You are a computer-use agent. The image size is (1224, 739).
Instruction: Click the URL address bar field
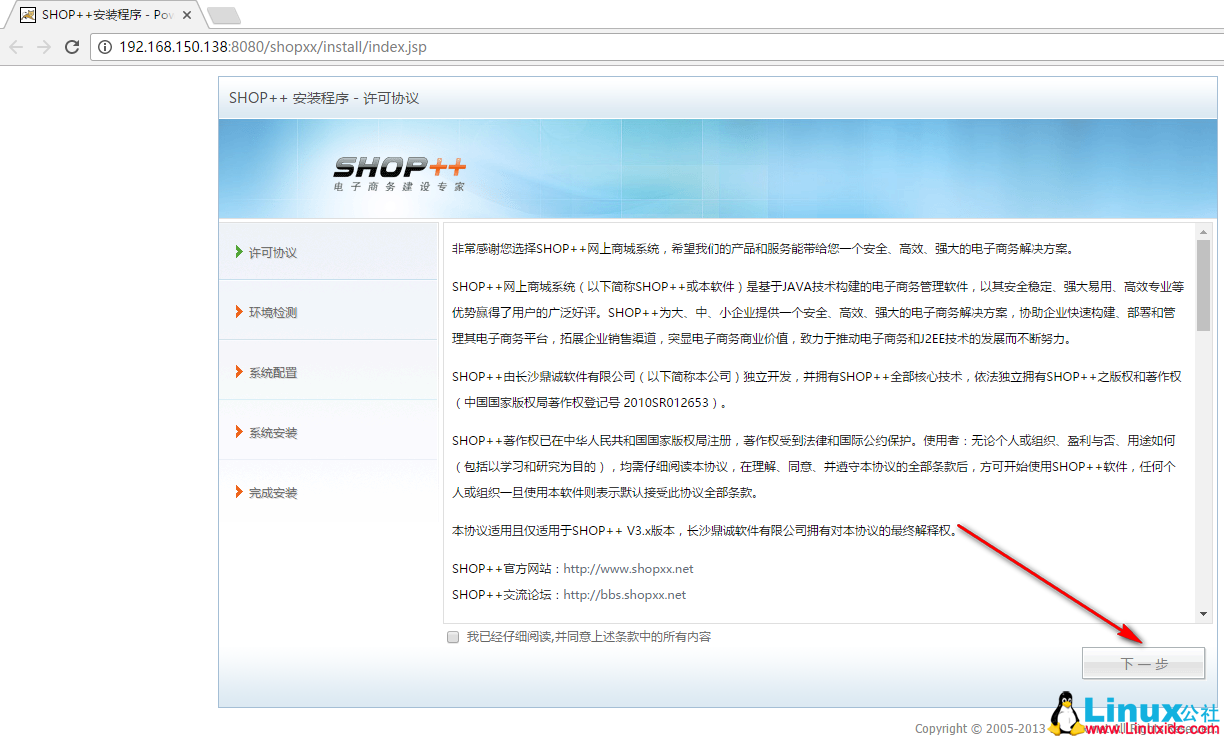[600, 47]
